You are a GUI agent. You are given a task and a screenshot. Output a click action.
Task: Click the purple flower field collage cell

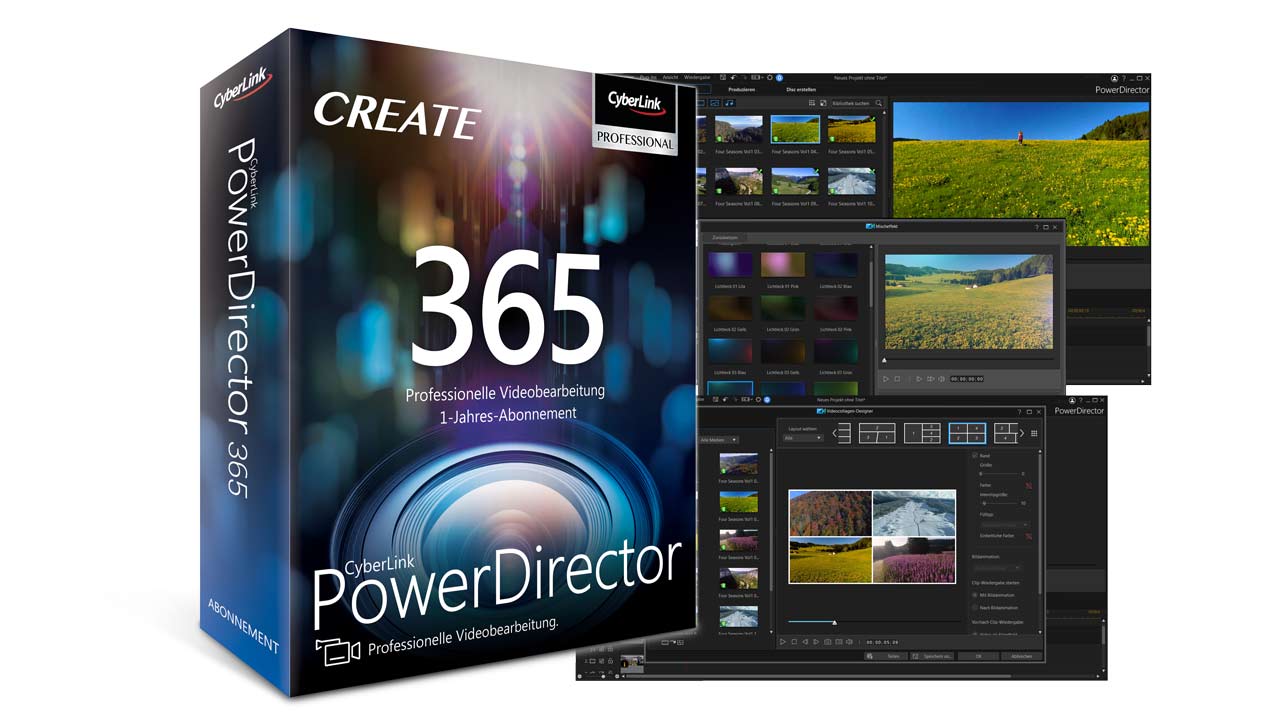coord(913,560)
